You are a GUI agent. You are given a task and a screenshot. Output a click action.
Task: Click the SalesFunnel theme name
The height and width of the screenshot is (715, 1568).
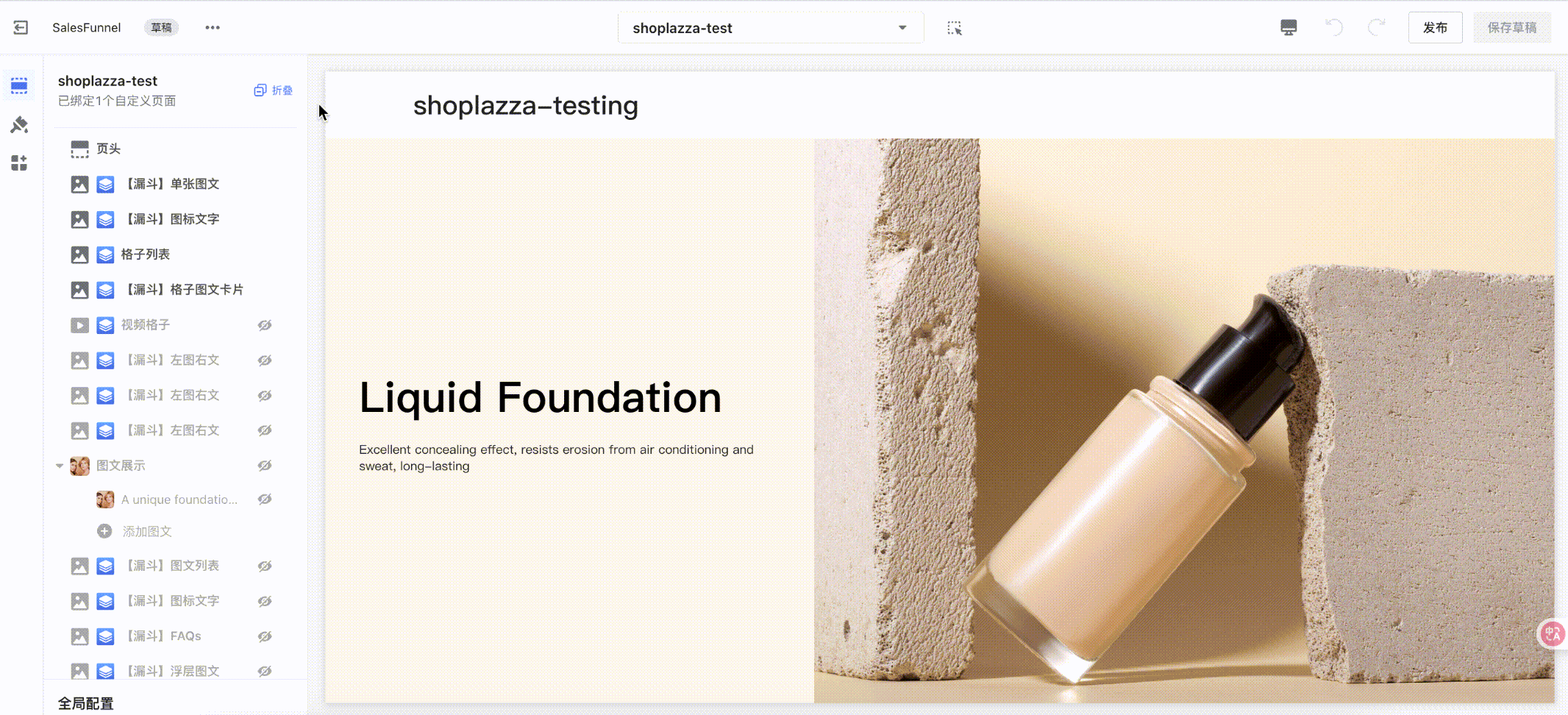coord(87,27)
